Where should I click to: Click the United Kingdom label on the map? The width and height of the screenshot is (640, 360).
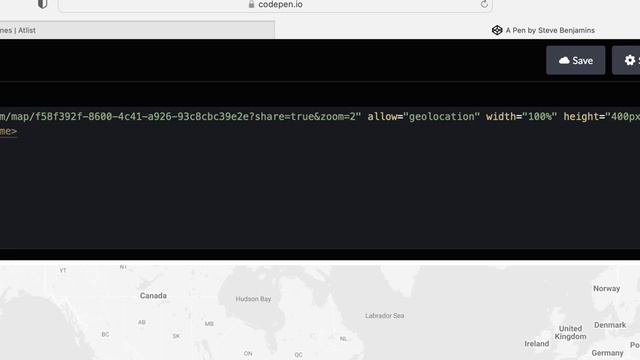click(x=570, y=332)
